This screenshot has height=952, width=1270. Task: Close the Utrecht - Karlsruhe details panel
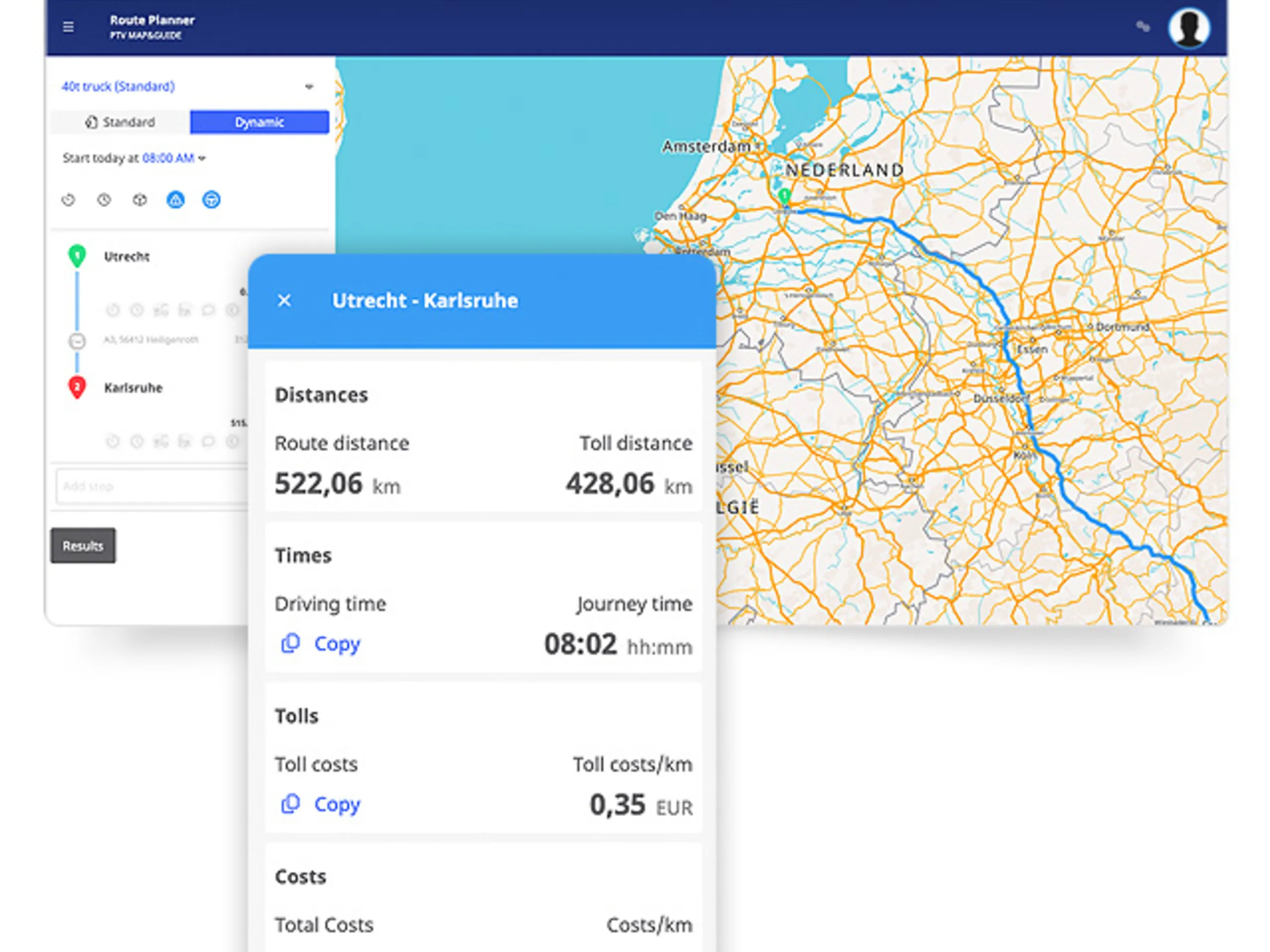tap(284, 300)
